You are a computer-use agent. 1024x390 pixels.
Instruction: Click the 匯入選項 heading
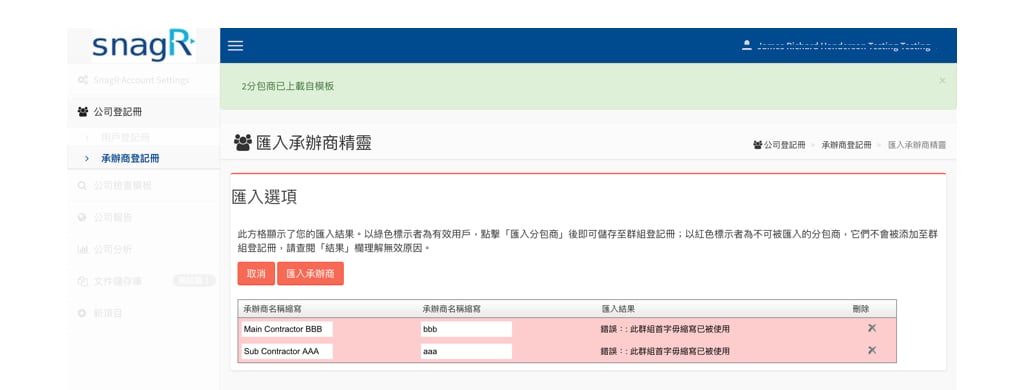pos(264,197)
